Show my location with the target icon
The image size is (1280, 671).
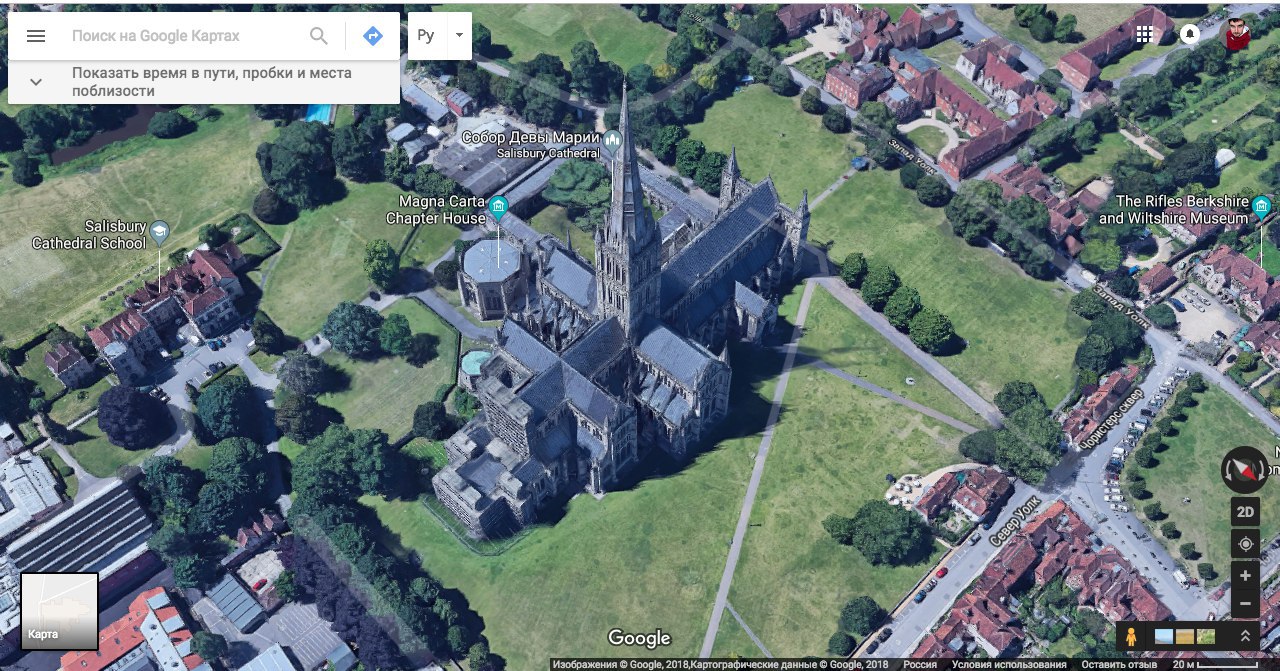[1245, 544]
